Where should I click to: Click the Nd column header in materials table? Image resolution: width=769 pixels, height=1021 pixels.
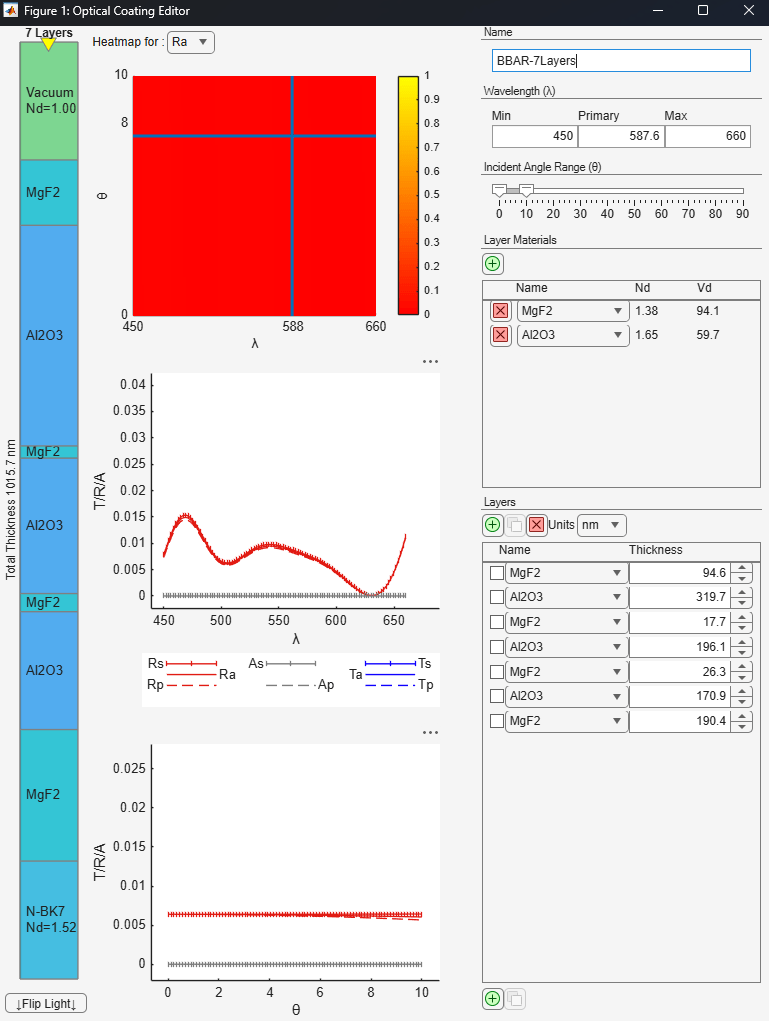coord(642,288)
